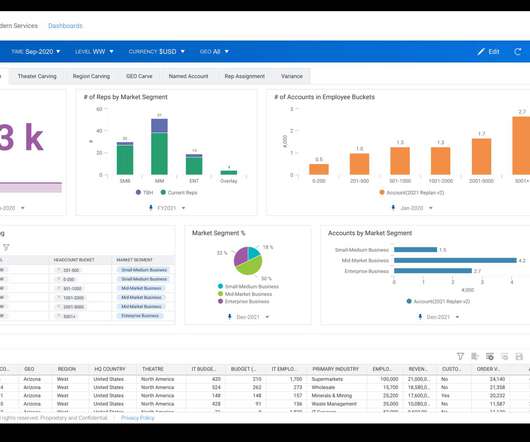
Task: Click row icon next to 201-500 bucket
Action: (x=58, y=270)
